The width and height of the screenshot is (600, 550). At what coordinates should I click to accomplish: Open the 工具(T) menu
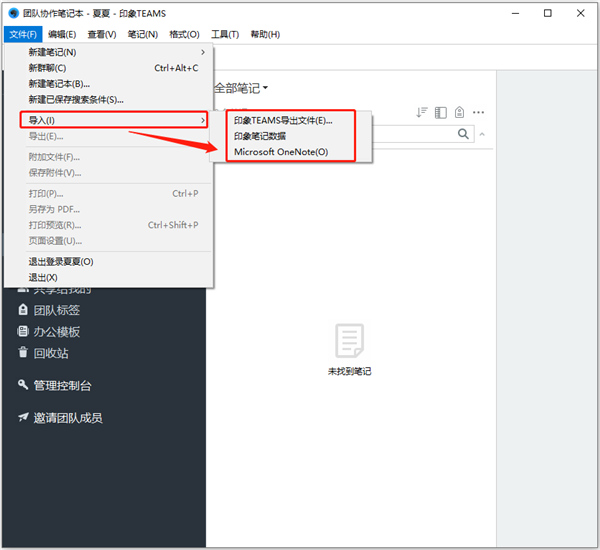pos(226,34)
